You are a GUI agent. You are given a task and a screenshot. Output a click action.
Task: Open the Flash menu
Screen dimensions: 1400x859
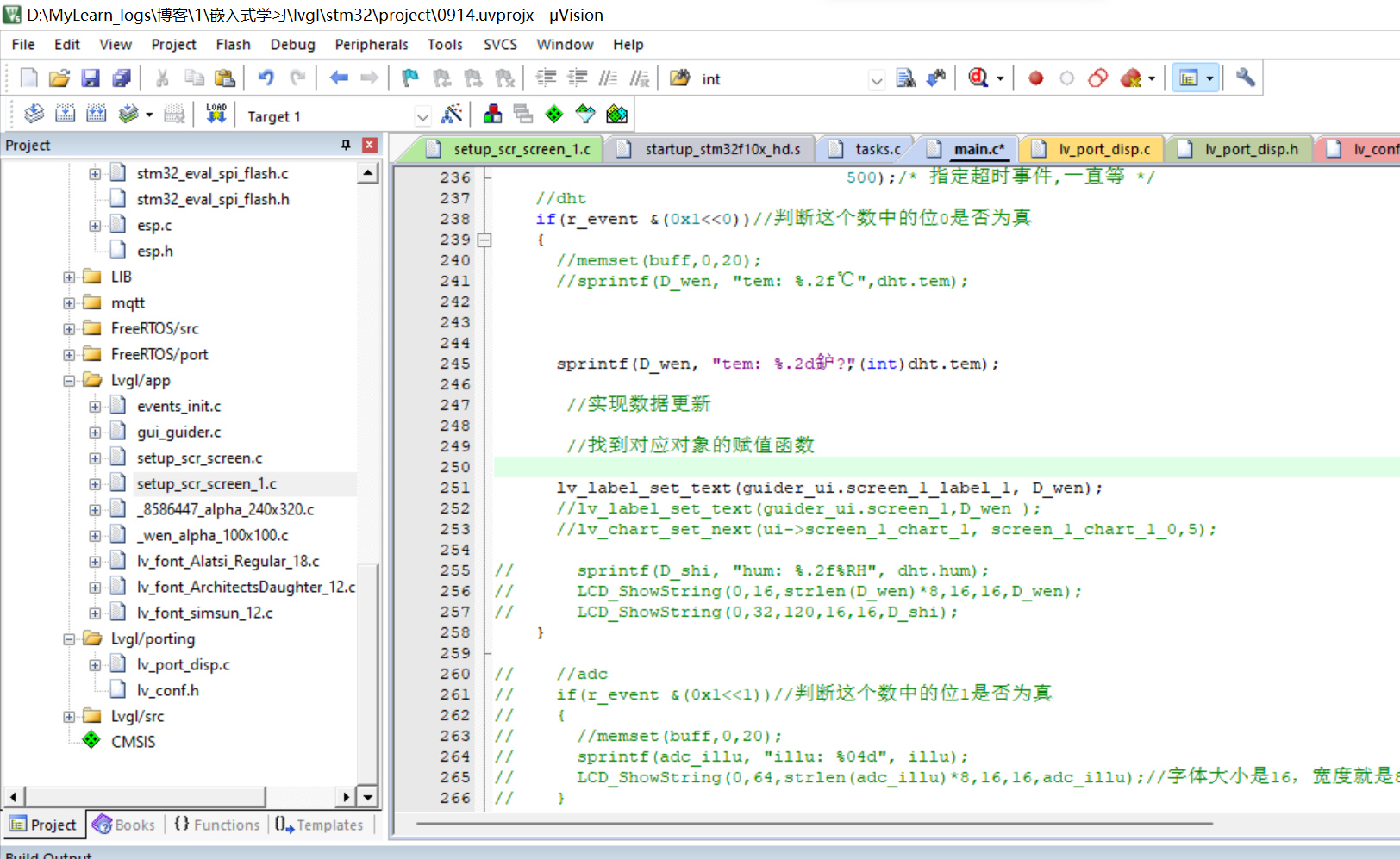tap(233, 45)
